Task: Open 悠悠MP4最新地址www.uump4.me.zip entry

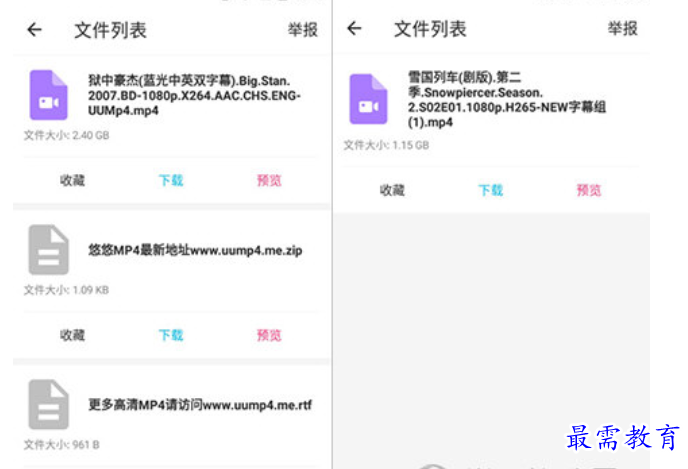Action: coord(195,250)
